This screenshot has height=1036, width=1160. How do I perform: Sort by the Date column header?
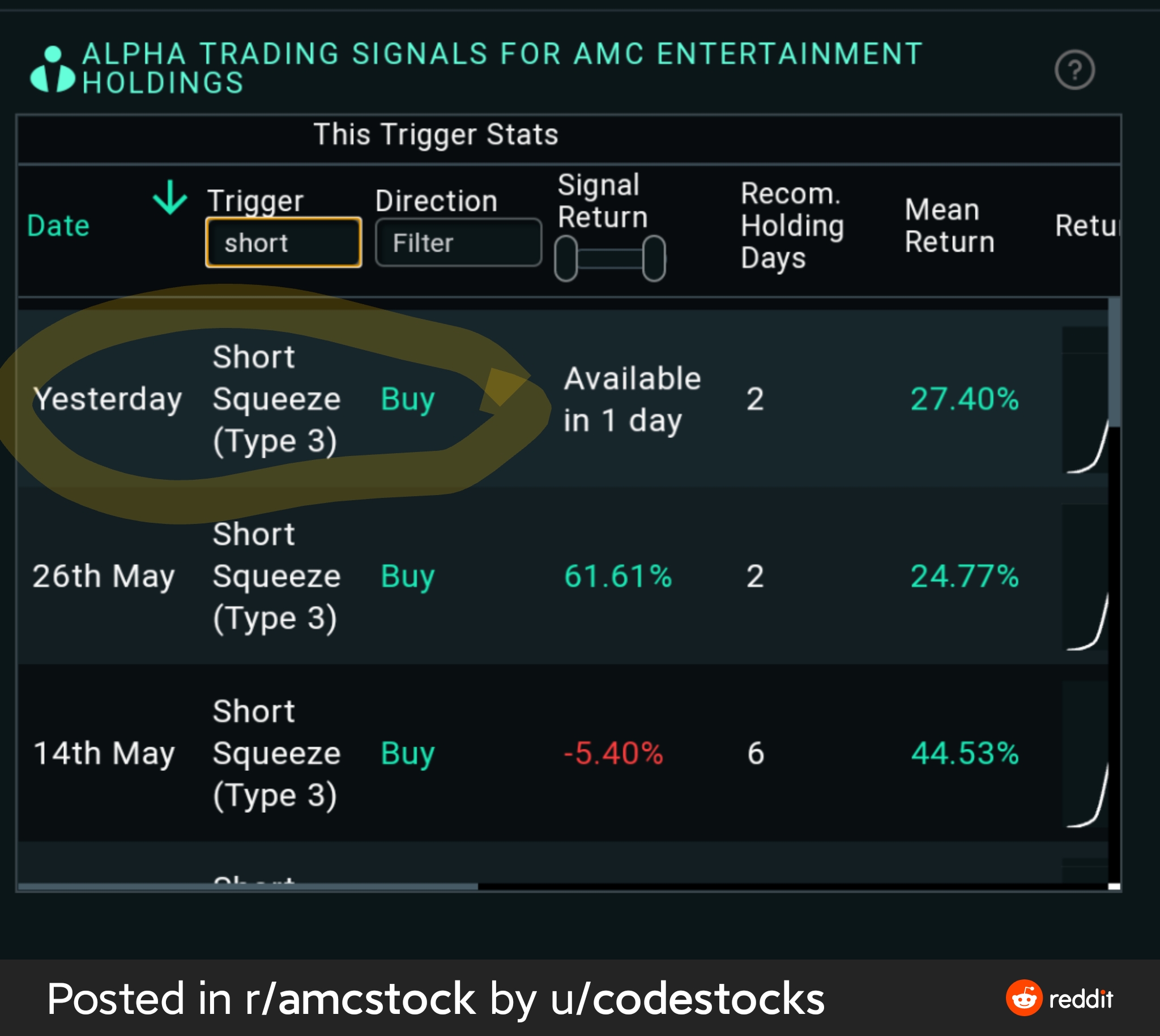(x=59, y=225)
